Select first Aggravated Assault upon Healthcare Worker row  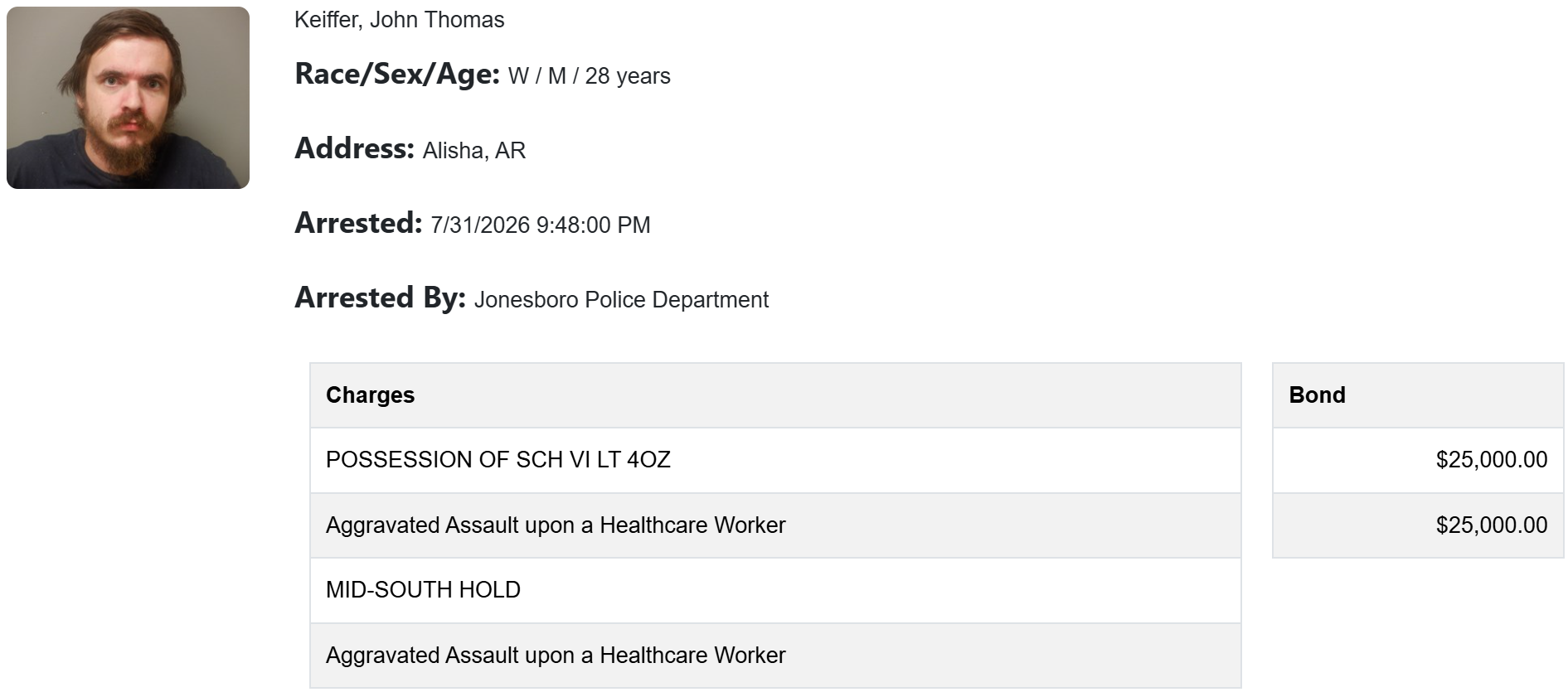pos(775,525)
